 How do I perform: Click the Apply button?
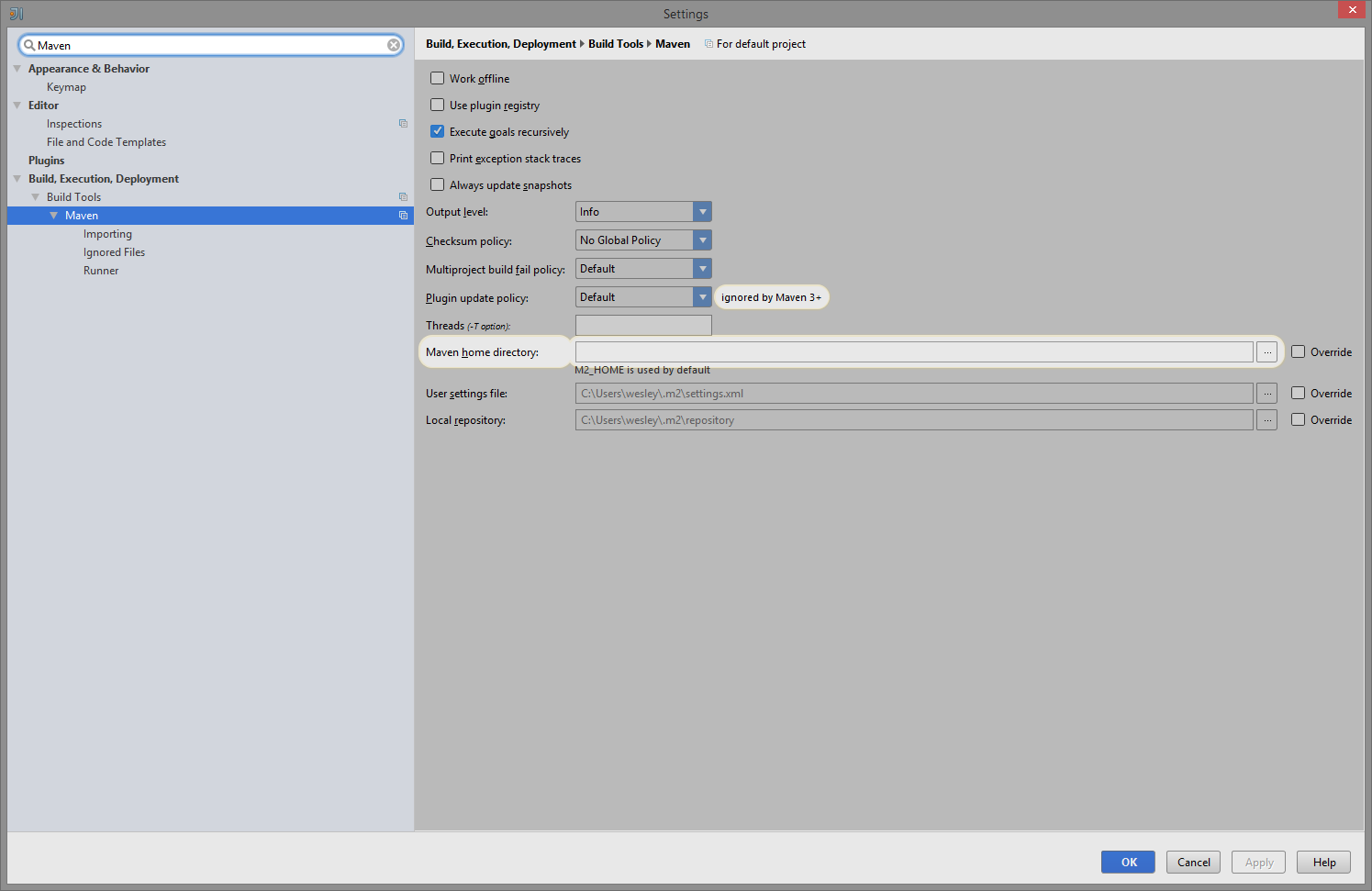point(1258,863)
